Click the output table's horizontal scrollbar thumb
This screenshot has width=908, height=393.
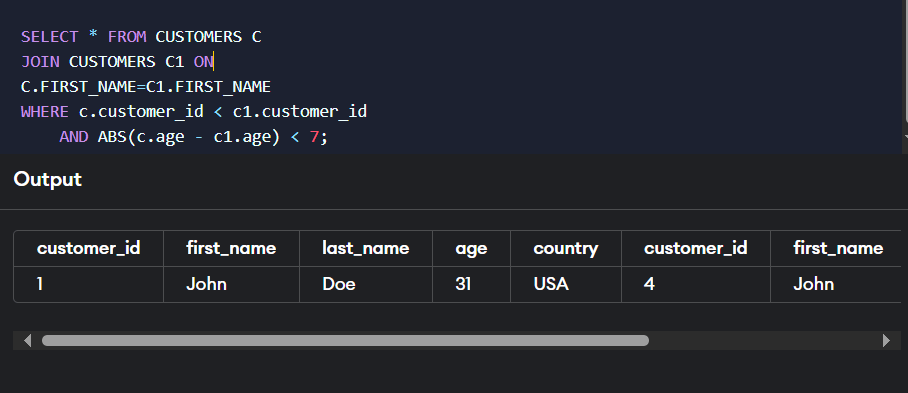click(x=345, y=340)
